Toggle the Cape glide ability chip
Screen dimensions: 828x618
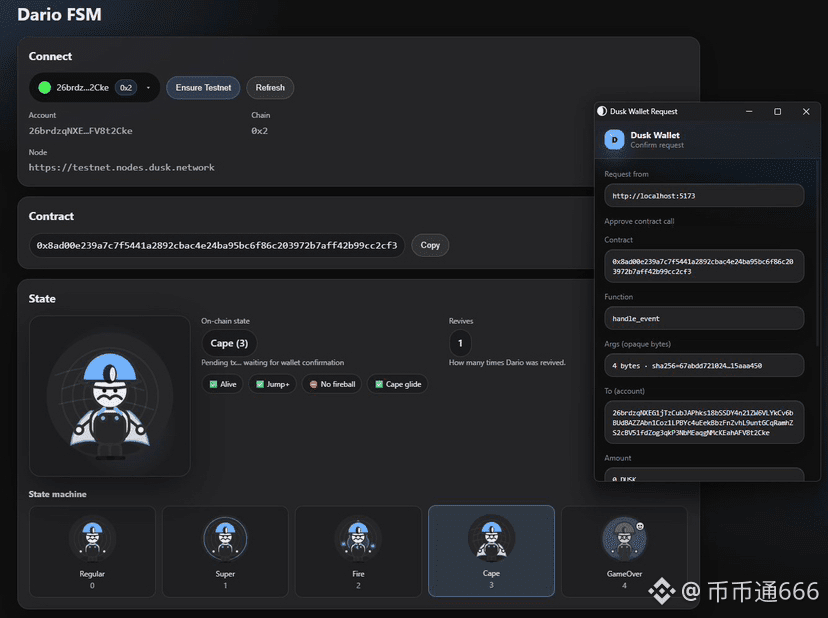click(x=397, y=384)
